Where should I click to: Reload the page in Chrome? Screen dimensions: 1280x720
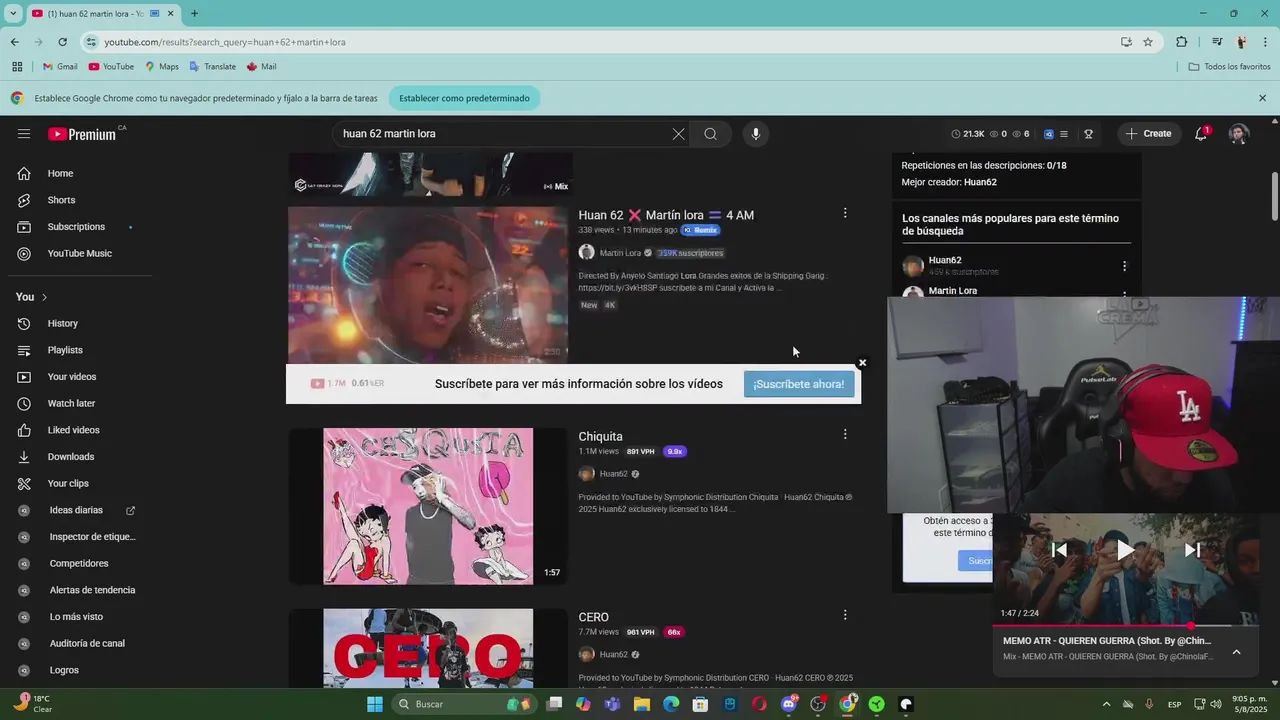[x=62, y=42]
